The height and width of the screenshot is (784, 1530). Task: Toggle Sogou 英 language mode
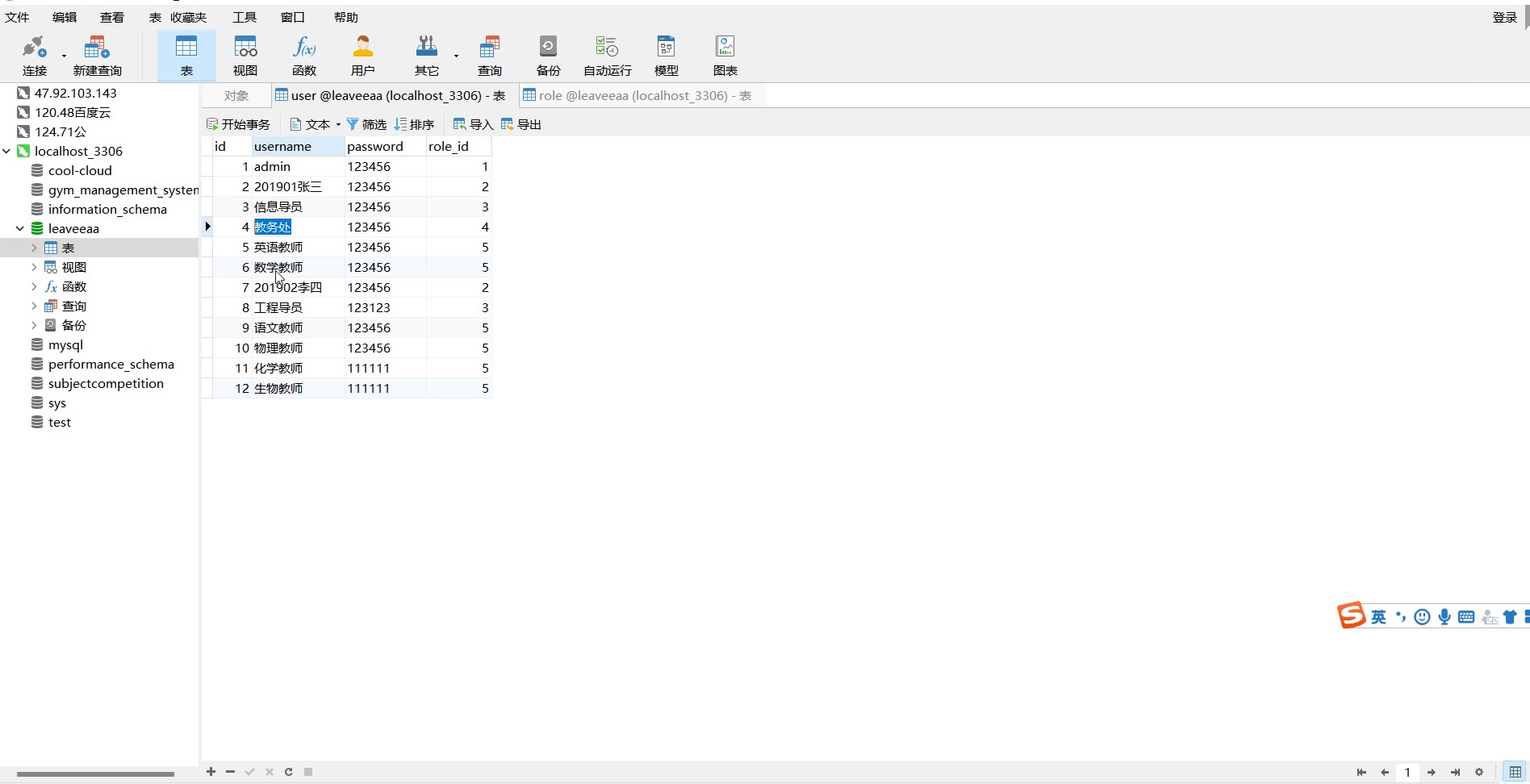pyautogui.click(x=1378, y=617)
